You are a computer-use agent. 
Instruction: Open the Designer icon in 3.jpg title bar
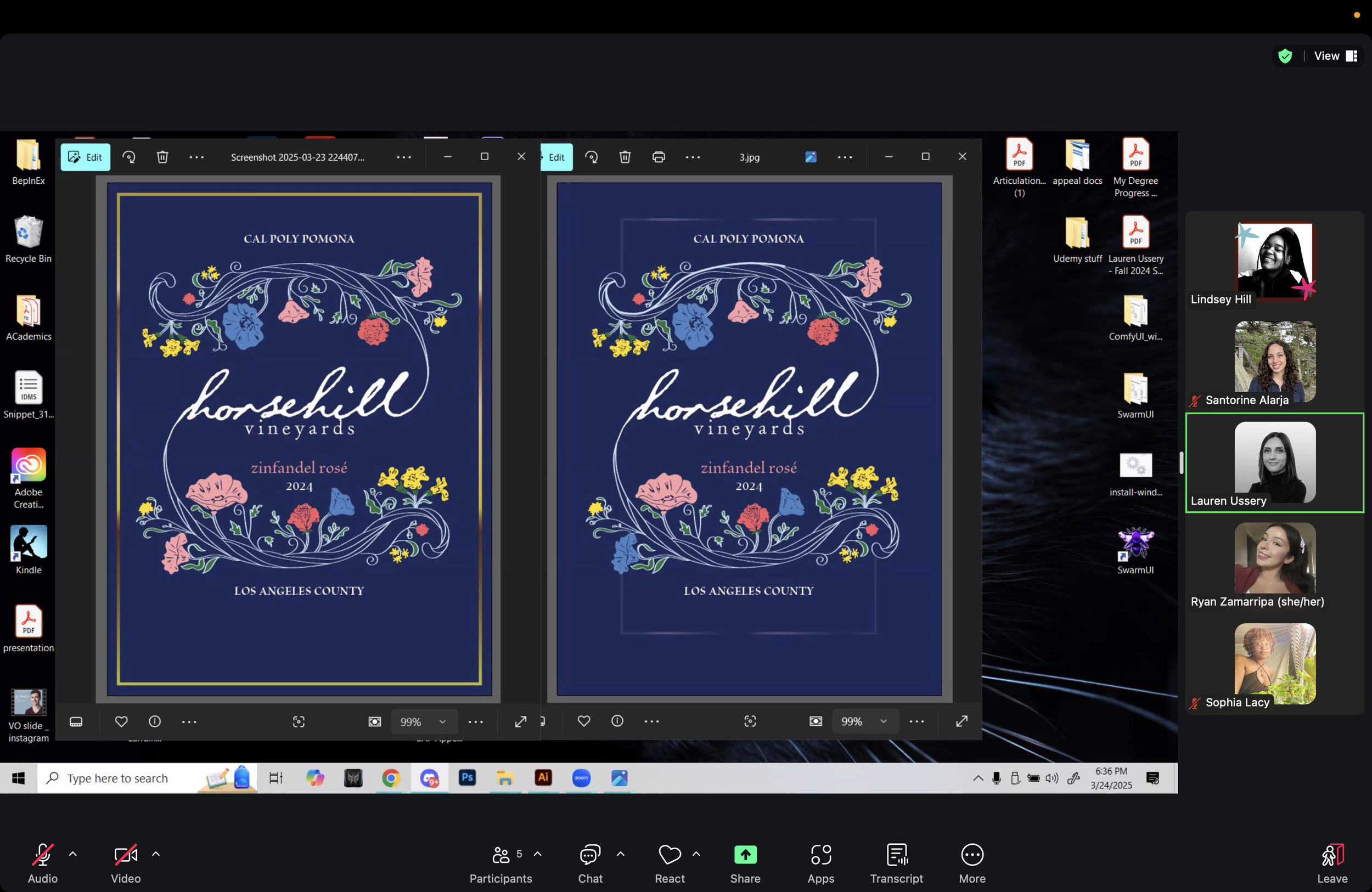pos(811,157)
